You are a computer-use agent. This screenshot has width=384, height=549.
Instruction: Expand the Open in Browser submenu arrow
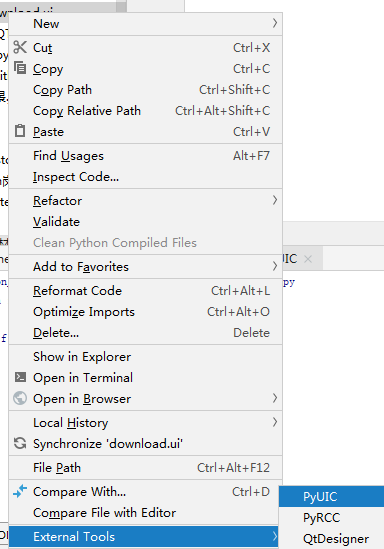pyautogui.click(x=275, y=398)
